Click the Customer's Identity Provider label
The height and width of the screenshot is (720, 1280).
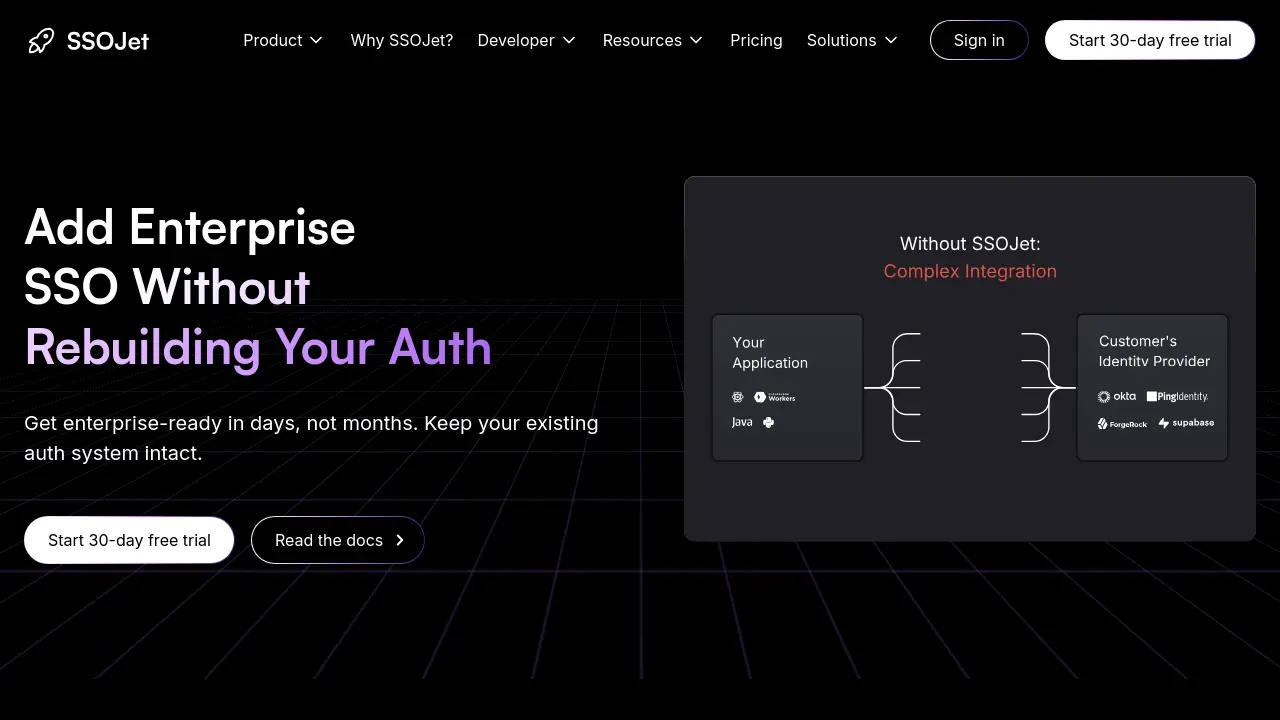pyautogui.click(x=1154, y=351)
